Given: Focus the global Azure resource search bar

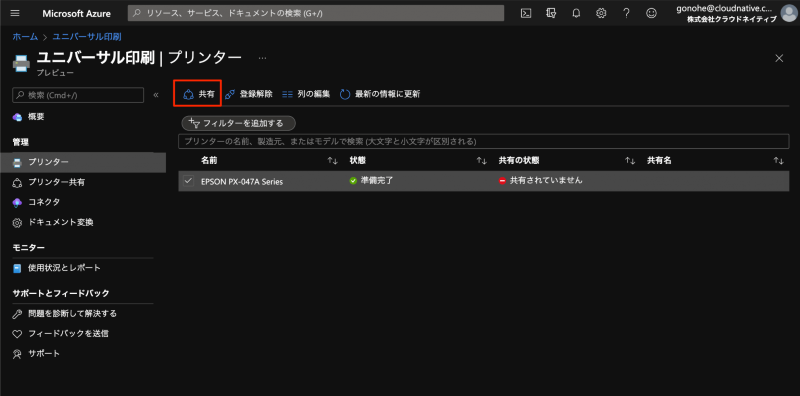Looking at the screenshot, I should tap(316, 13).
